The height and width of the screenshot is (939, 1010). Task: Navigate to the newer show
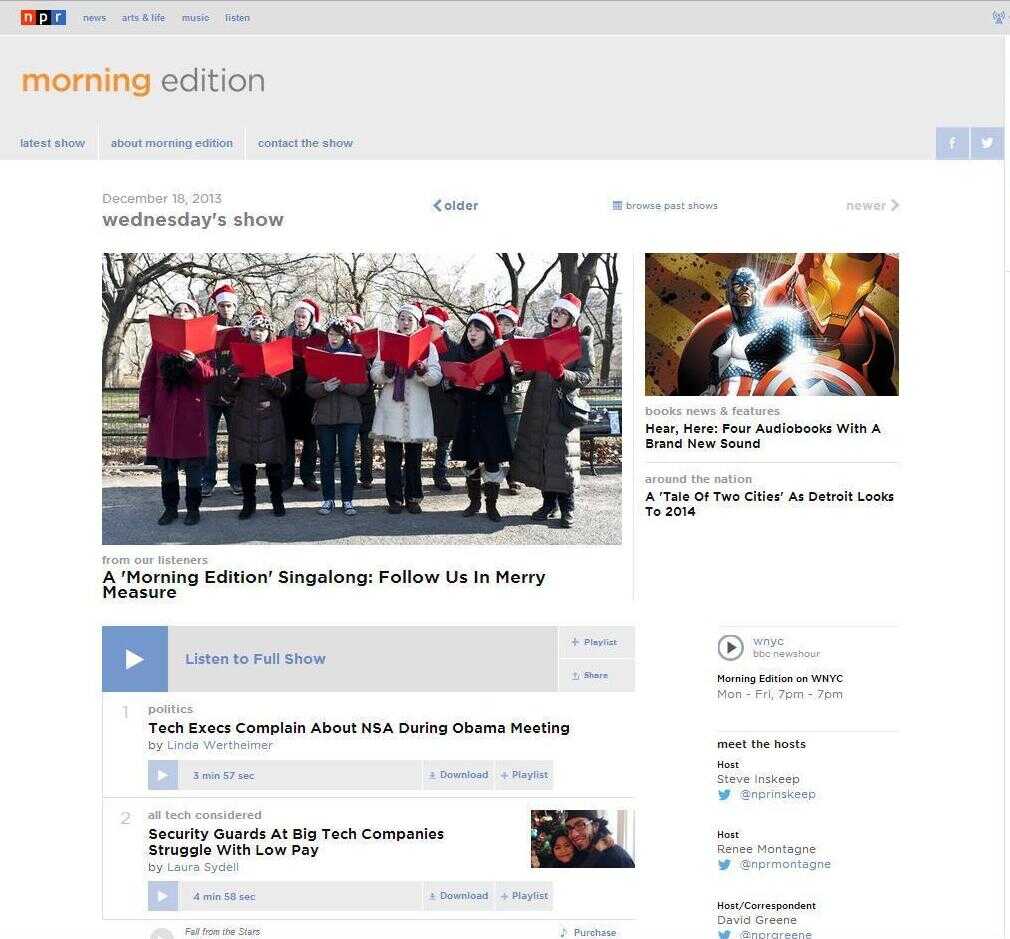point(866,205)
